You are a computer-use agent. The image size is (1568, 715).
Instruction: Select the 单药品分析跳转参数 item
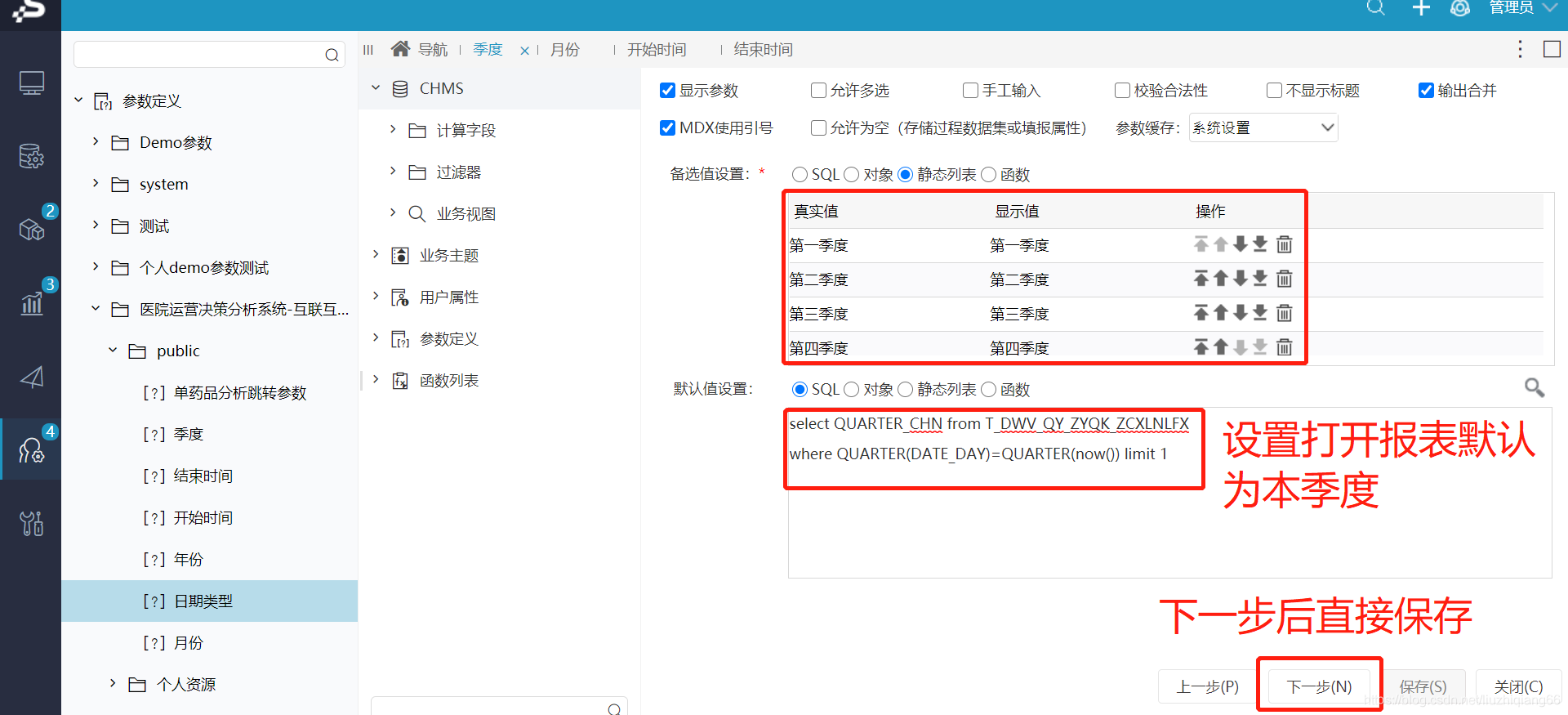coord(240,392)
